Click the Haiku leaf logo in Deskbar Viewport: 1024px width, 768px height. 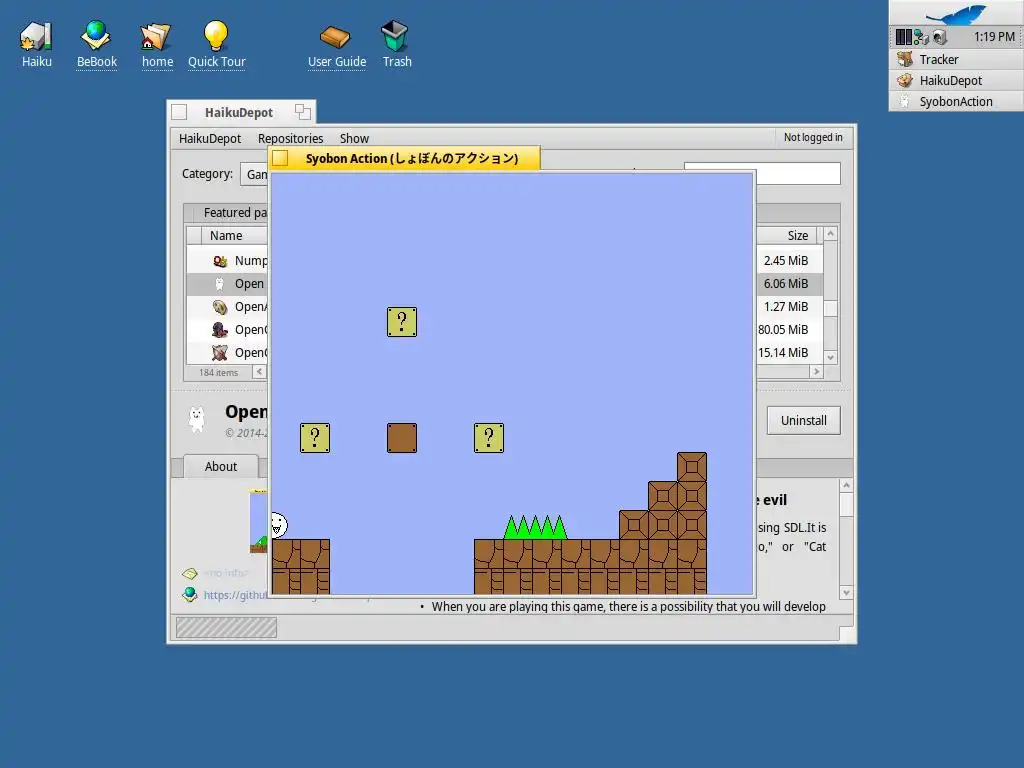[955, 13]
